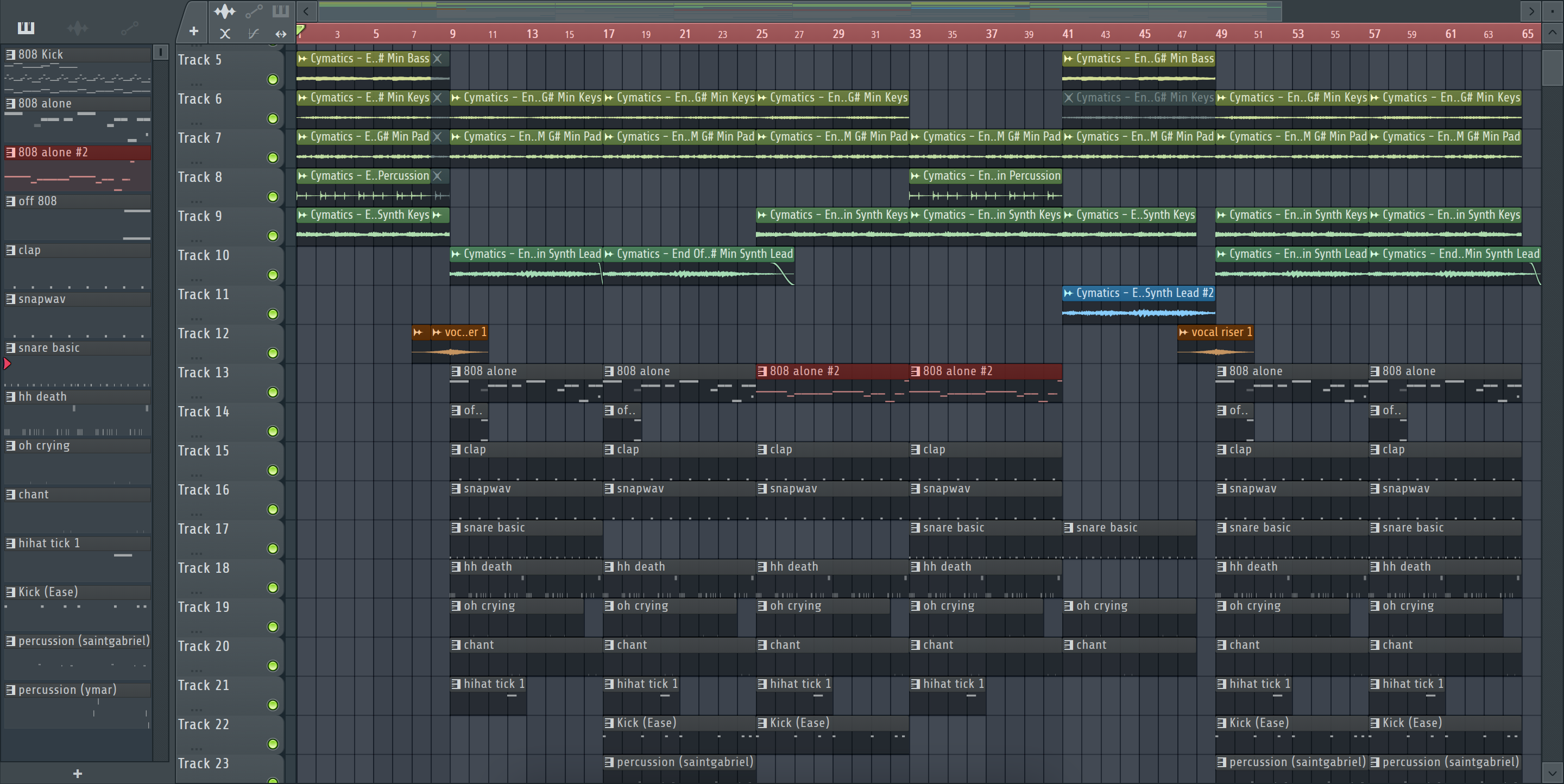Mute Track 5 with its green switch
Viewport: 1564px width, 784px height.
pyautogui.click(x=273, y=79)
